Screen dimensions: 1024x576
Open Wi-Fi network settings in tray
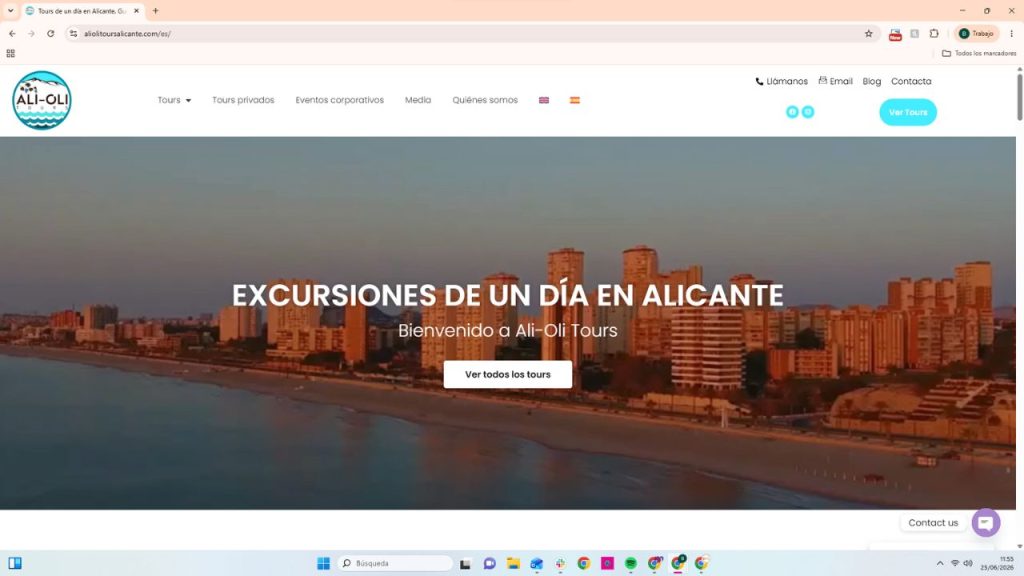pyautogui.click(x=955, y=563)
